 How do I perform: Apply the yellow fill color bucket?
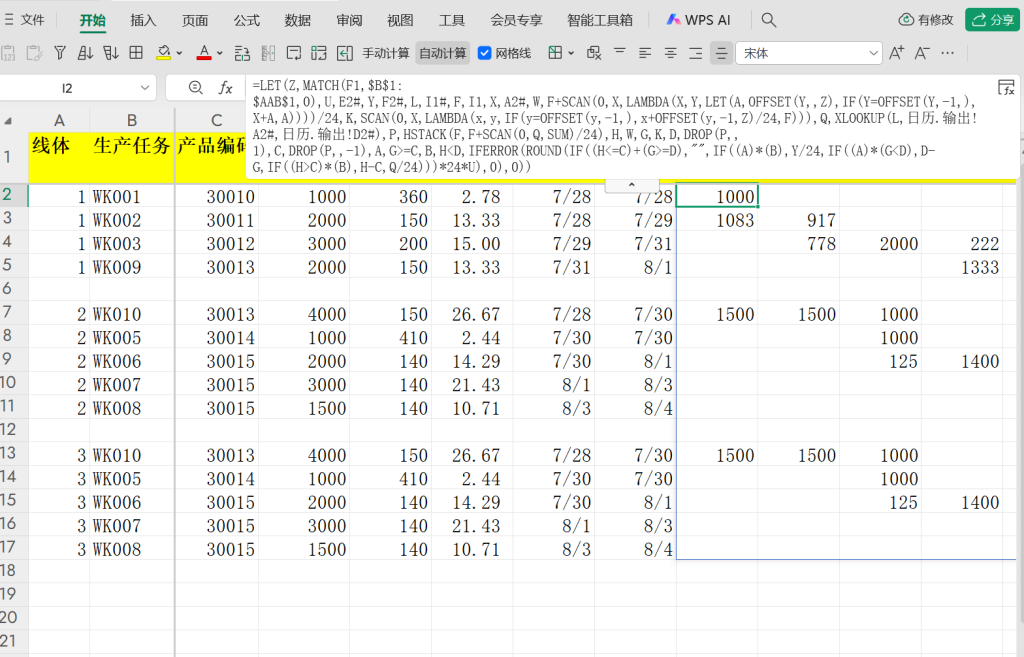point(163,53)
